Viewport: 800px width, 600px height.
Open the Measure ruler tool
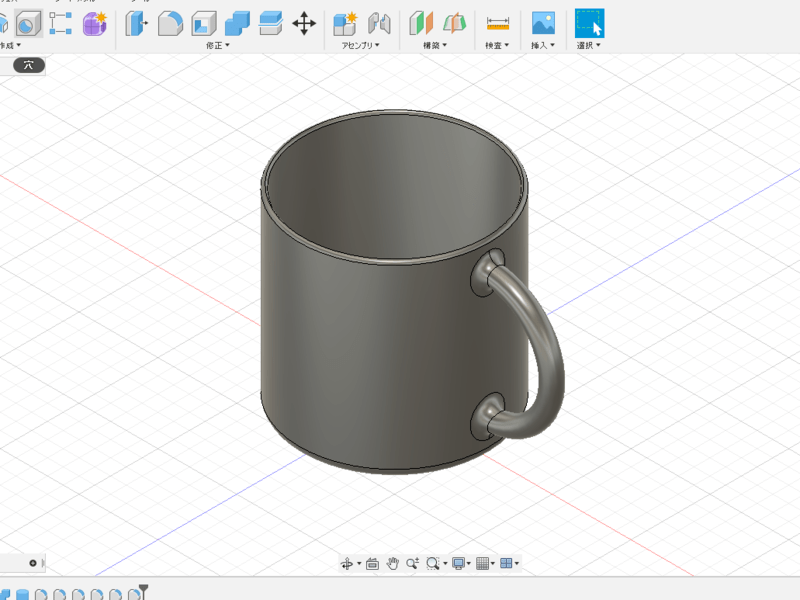497,22
